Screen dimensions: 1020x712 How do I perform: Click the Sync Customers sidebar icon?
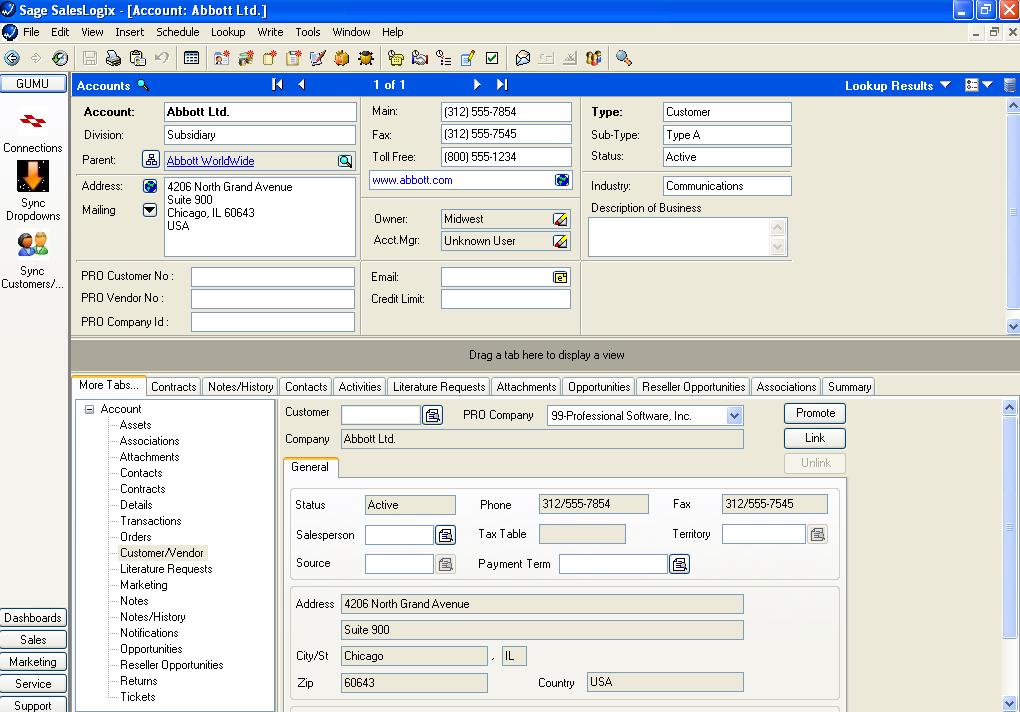(33, 245)
